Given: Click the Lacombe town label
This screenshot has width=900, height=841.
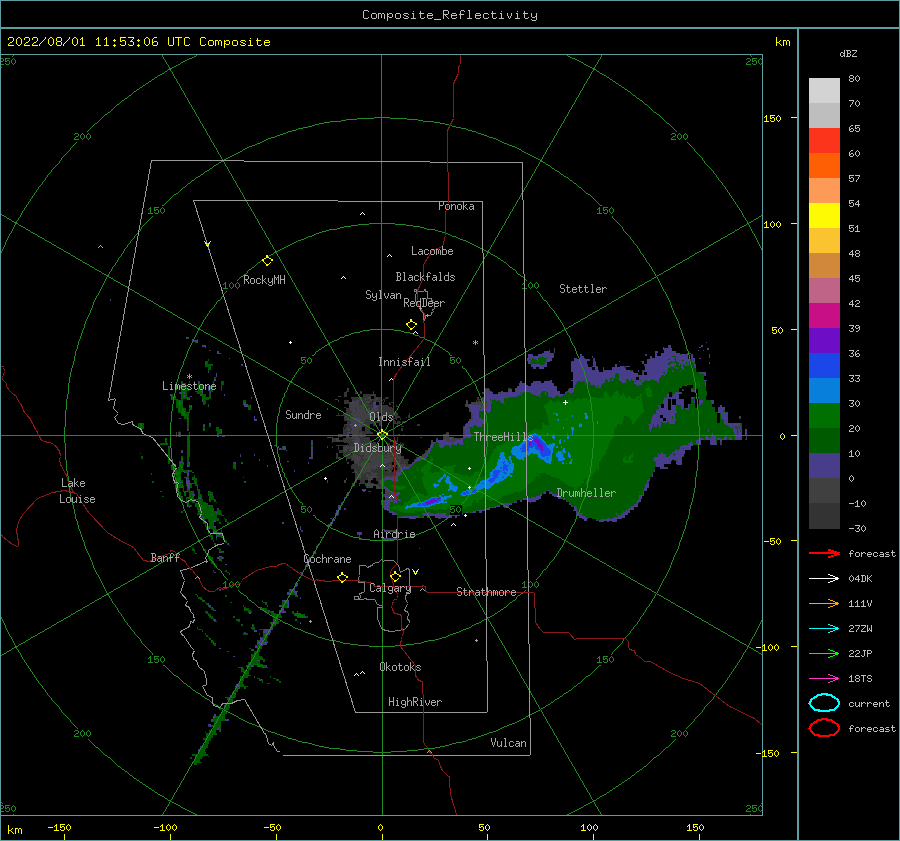Looking at the screenshot, I should coord(432,251).
